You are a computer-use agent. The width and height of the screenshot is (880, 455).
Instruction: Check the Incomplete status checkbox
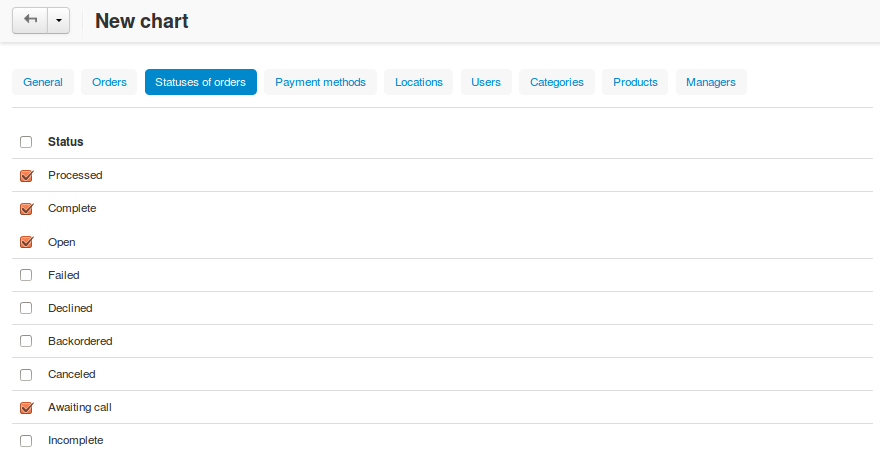coord(26,440)
